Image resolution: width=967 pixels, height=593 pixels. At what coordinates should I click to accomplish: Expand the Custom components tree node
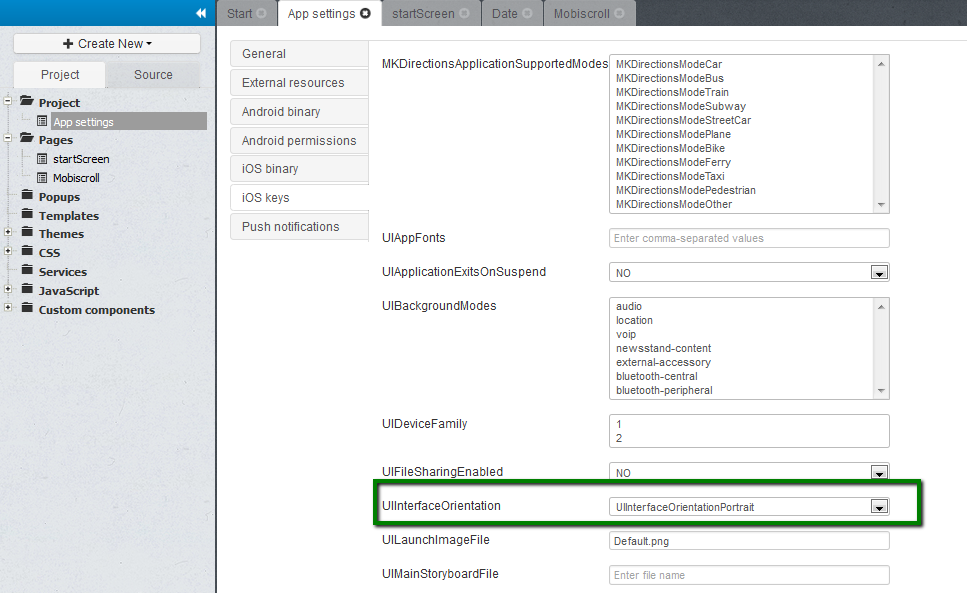pyautogui.click(x=8, y=308)
